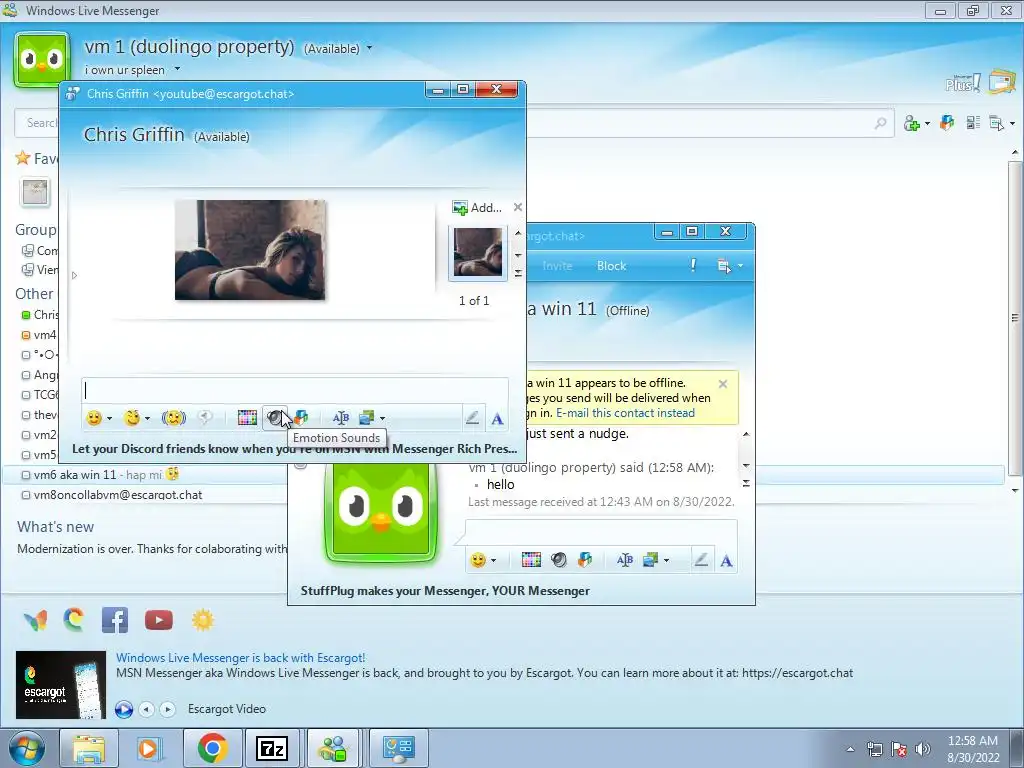Expand emoticon dropdown arrow in Chris Griffin chat
1024x768 pixels.
(109, 419)
